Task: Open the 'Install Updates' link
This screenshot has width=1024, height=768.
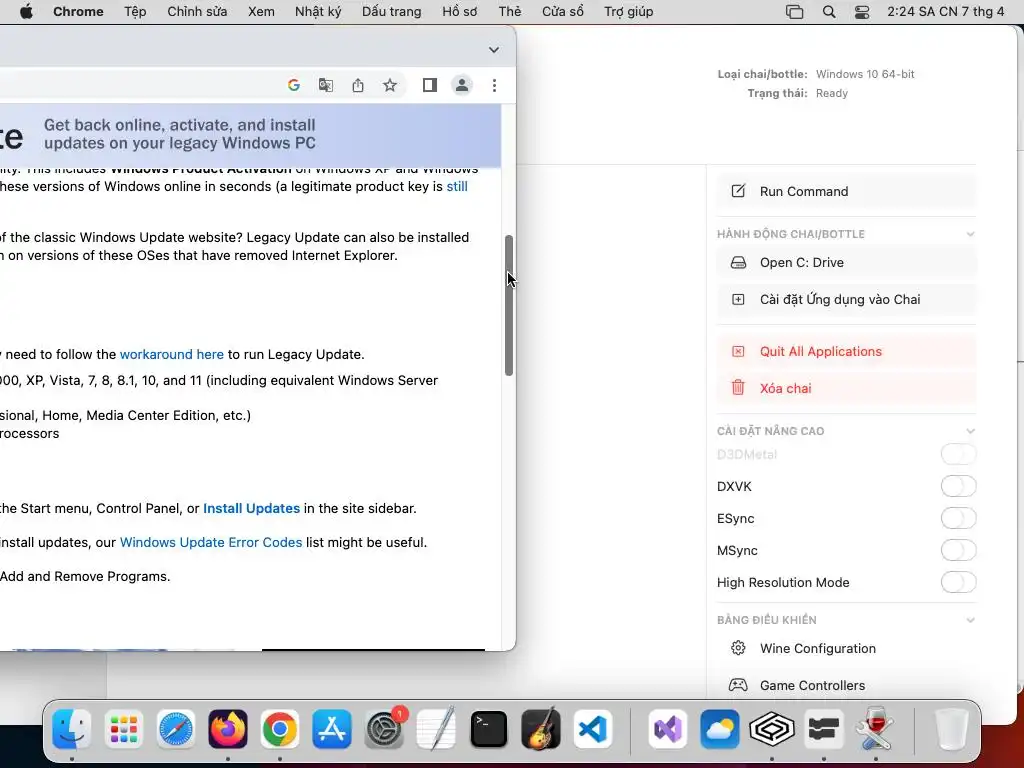Action: point(251,508)
